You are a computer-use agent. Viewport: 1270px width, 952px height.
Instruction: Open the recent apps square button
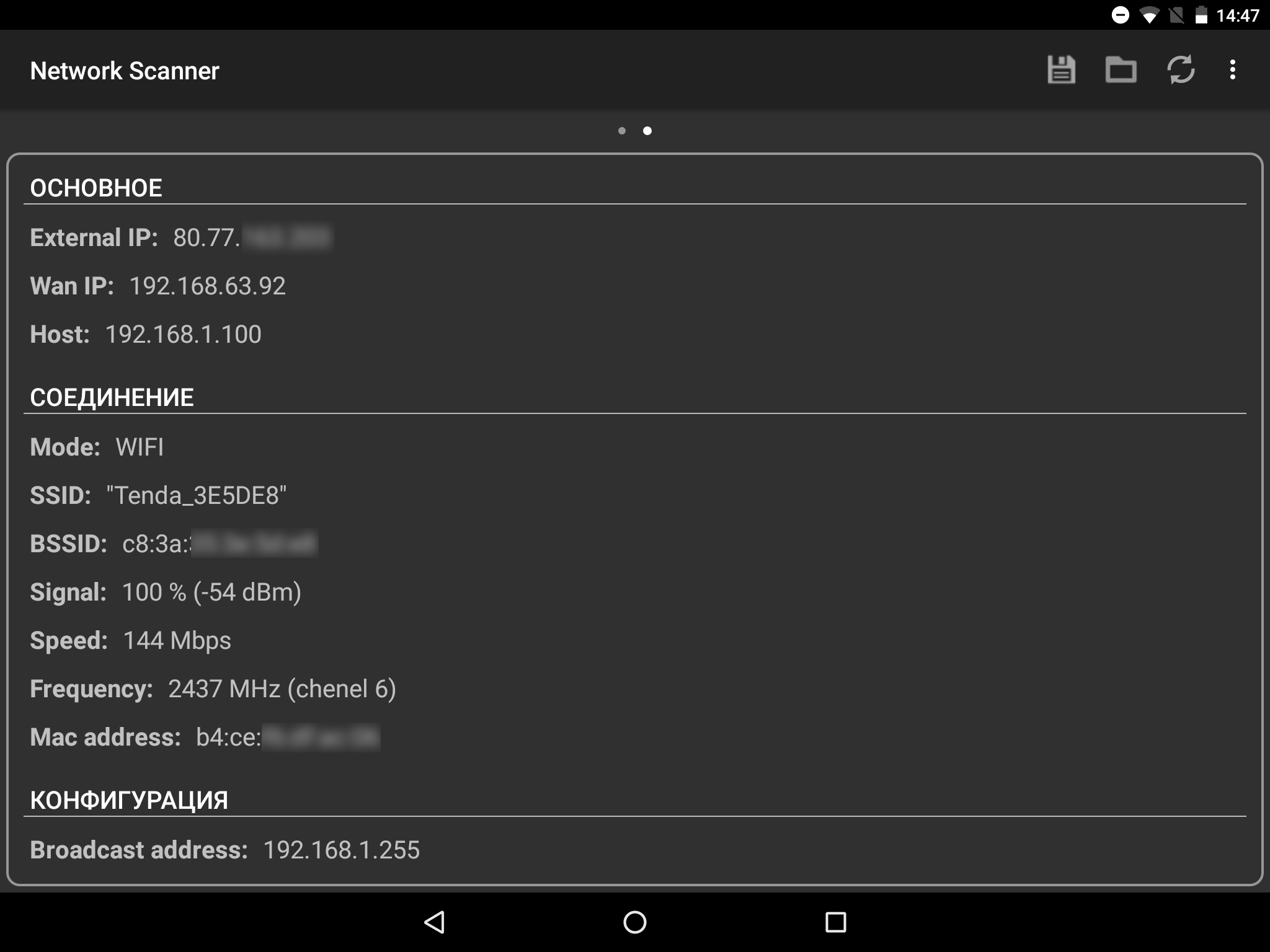(x=835, y=922)
